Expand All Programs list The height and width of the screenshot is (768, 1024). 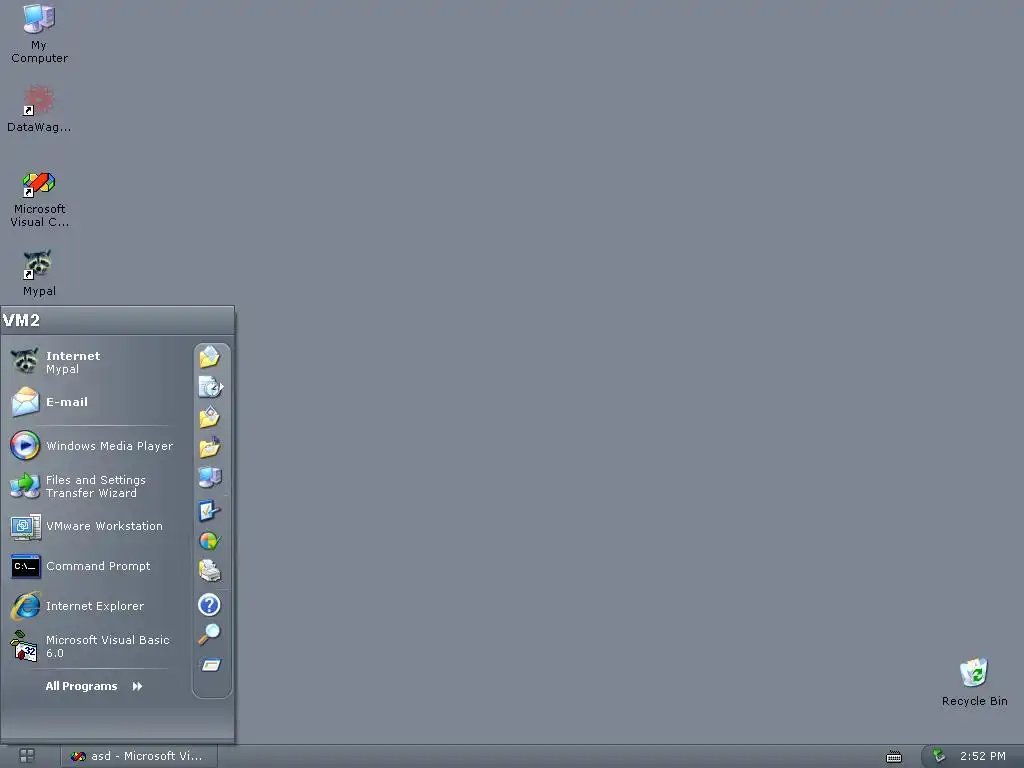tap(94, 686)
